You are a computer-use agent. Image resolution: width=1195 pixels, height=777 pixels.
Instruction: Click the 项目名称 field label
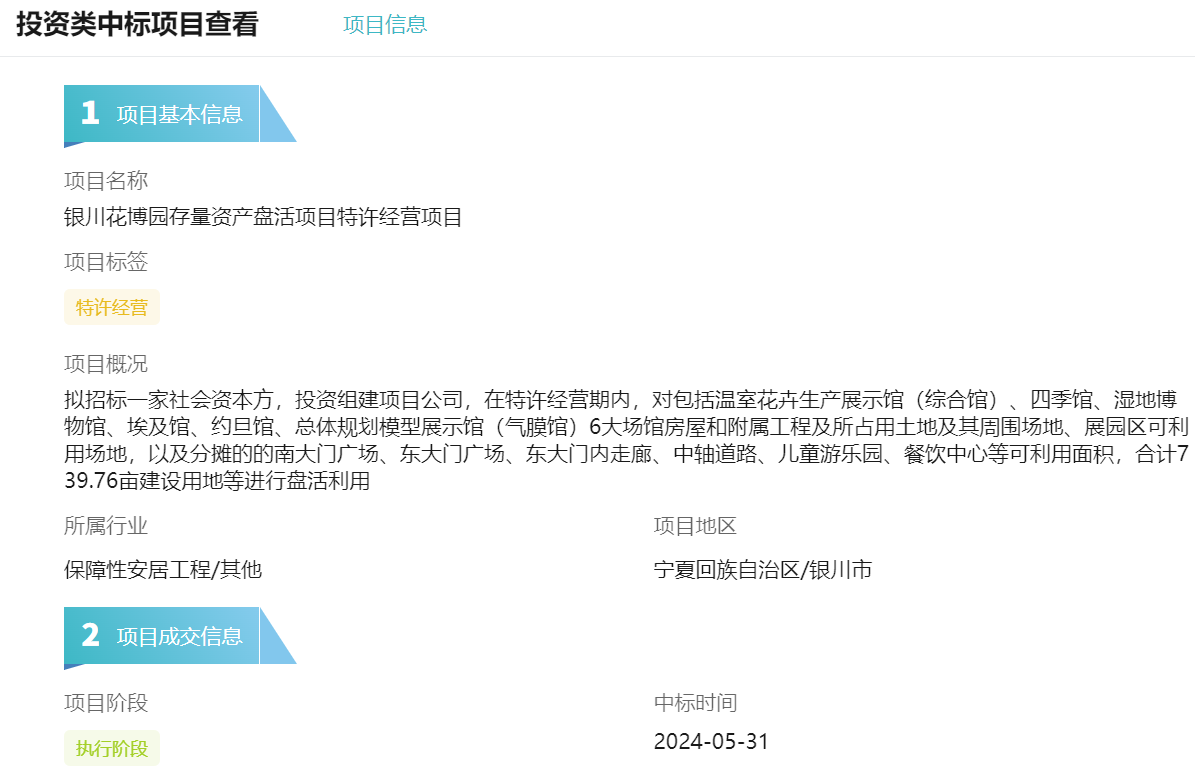106,181
